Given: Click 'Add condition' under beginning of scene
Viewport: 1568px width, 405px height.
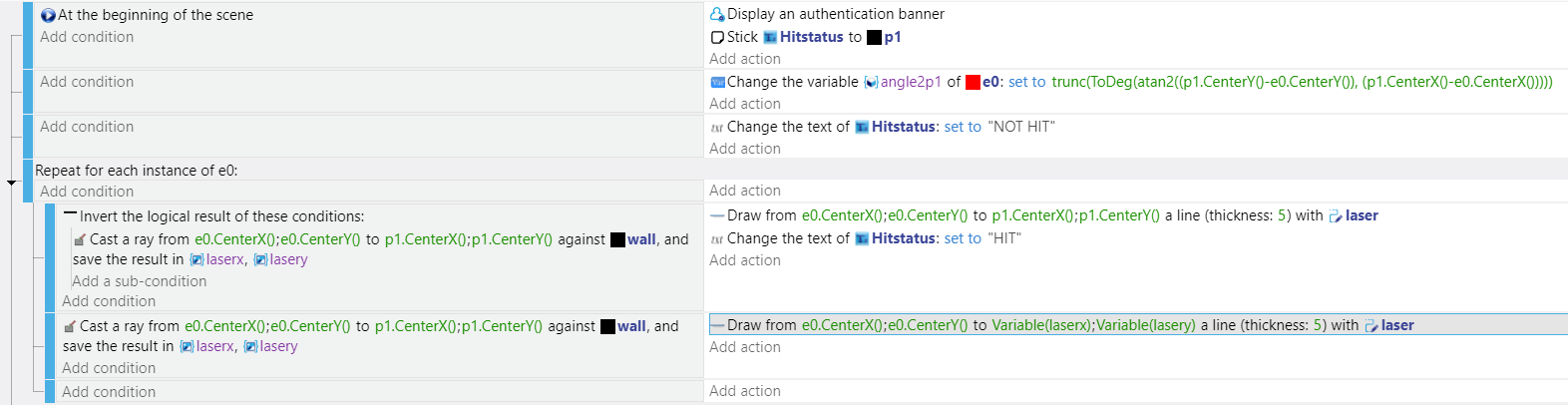Looking at the screenshot, I should (x=87, y=37).
